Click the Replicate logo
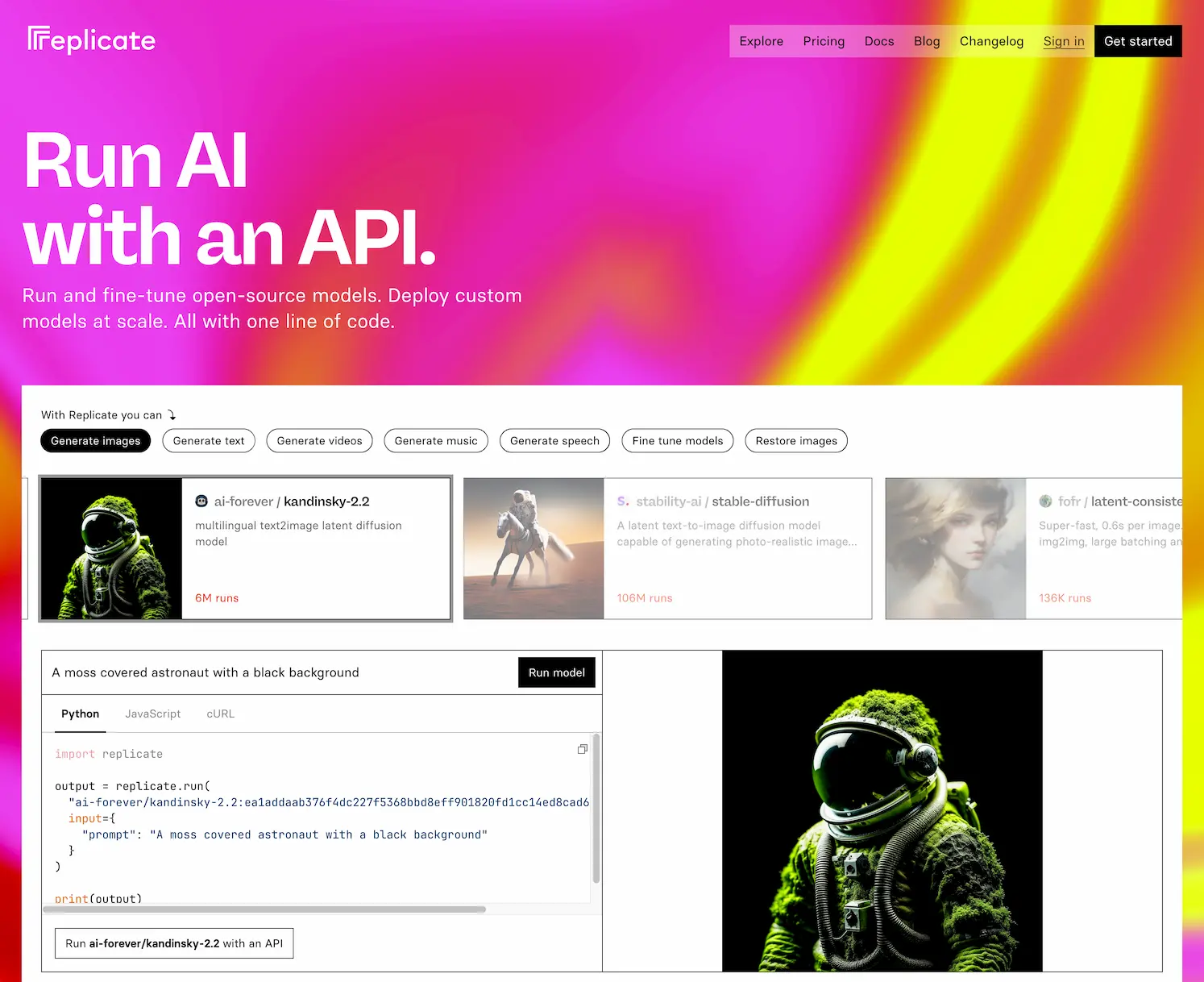Image resolution: width=1204 pixels, height=982 pixels. point(90,40)
